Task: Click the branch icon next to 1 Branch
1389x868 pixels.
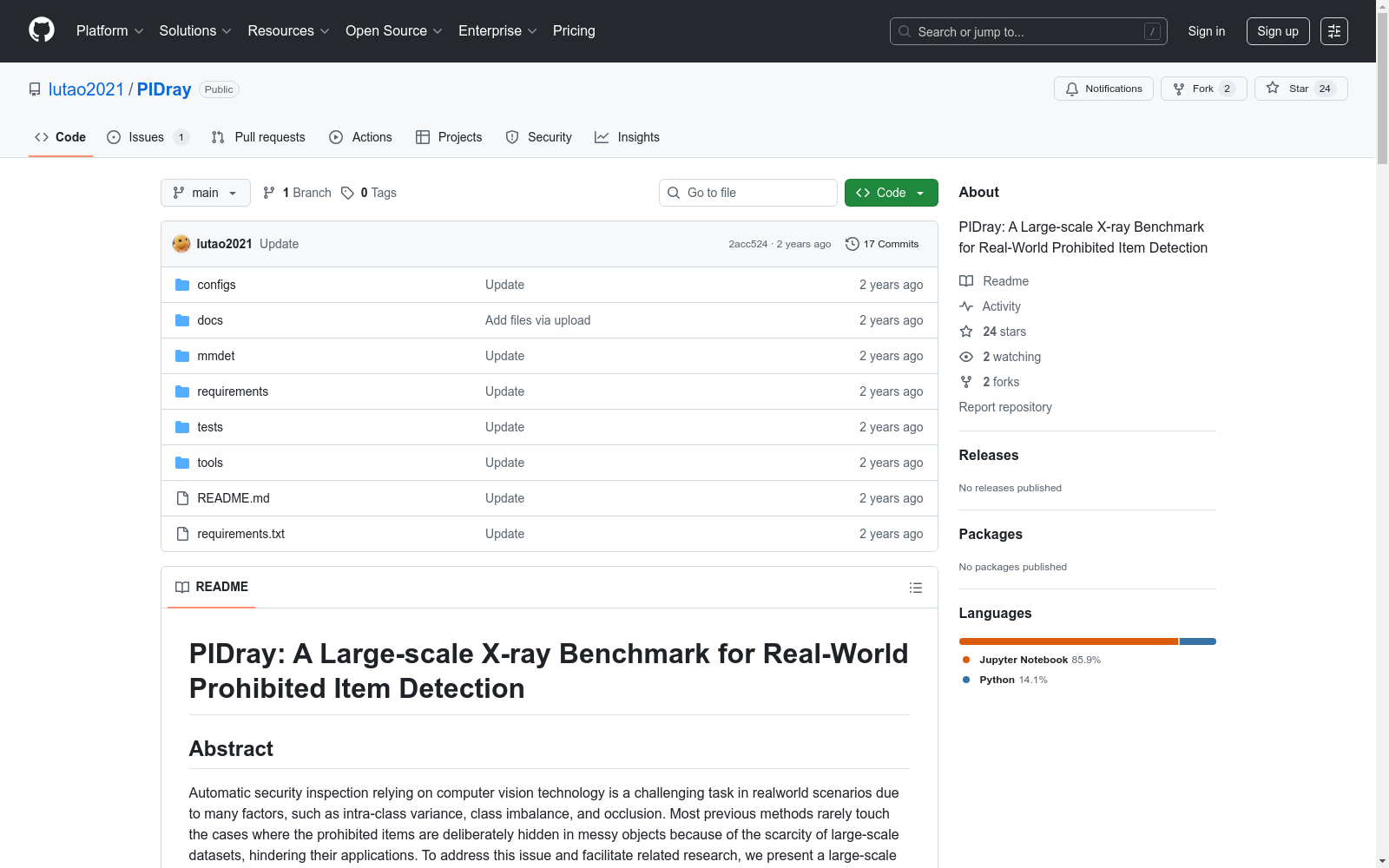Action: tap(269, 193)
